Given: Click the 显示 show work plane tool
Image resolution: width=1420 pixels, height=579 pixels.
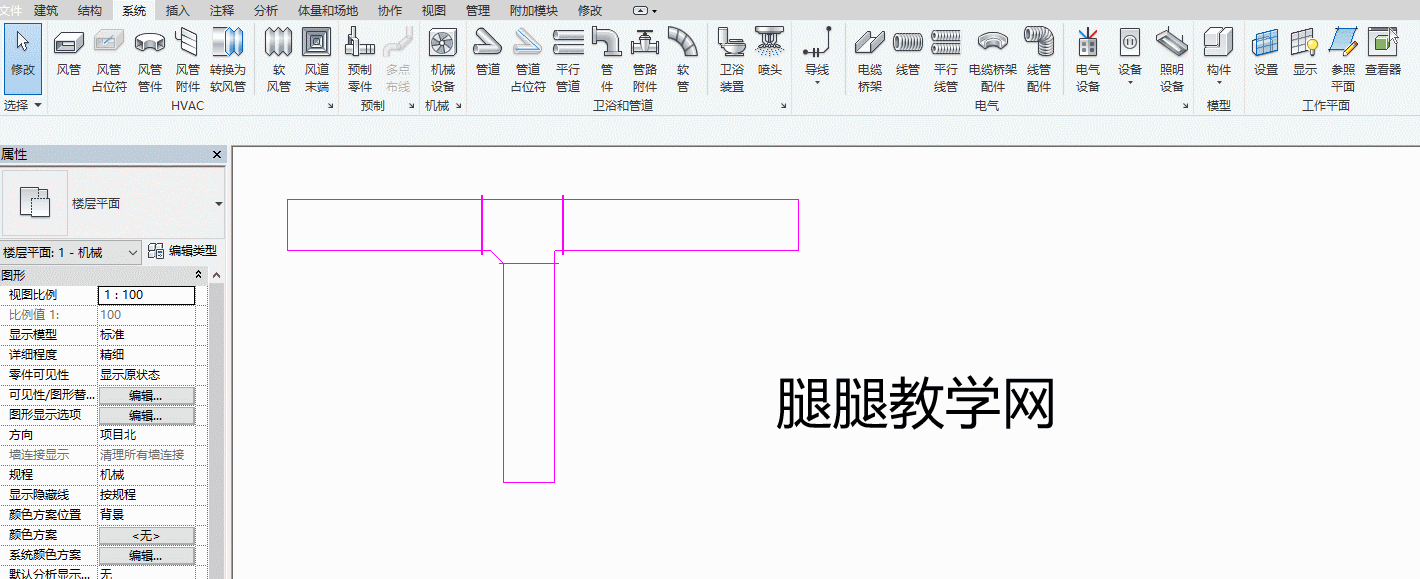Looking at the screenshot, I should point(1305,52).
